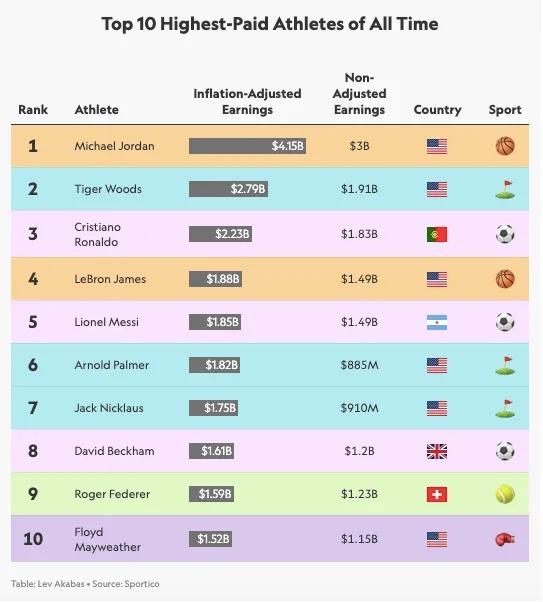This screenshot has height=602, width=543.
Task: Select the Sport column header
Action: [505, 110]
